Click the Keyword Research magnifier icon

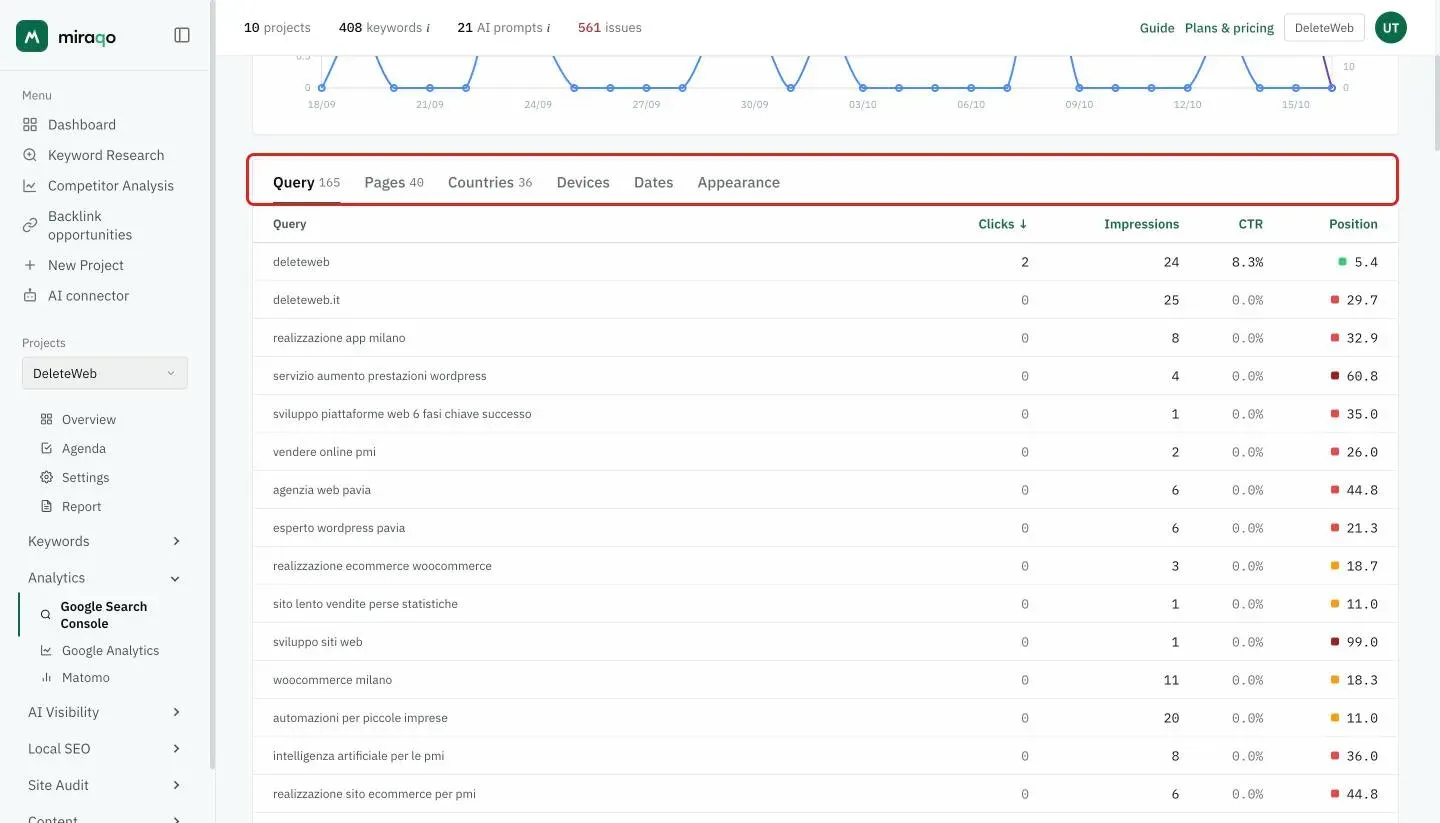click(30, 155)
